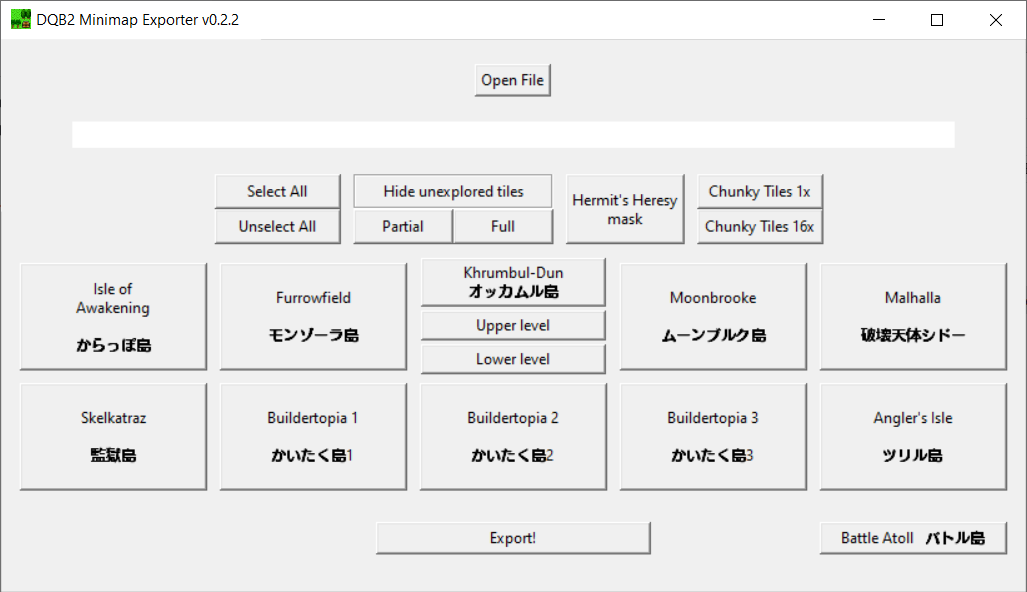1027x592 pixels.
Task: Select Buildertopia 3 island
Action: coord(713,436)
